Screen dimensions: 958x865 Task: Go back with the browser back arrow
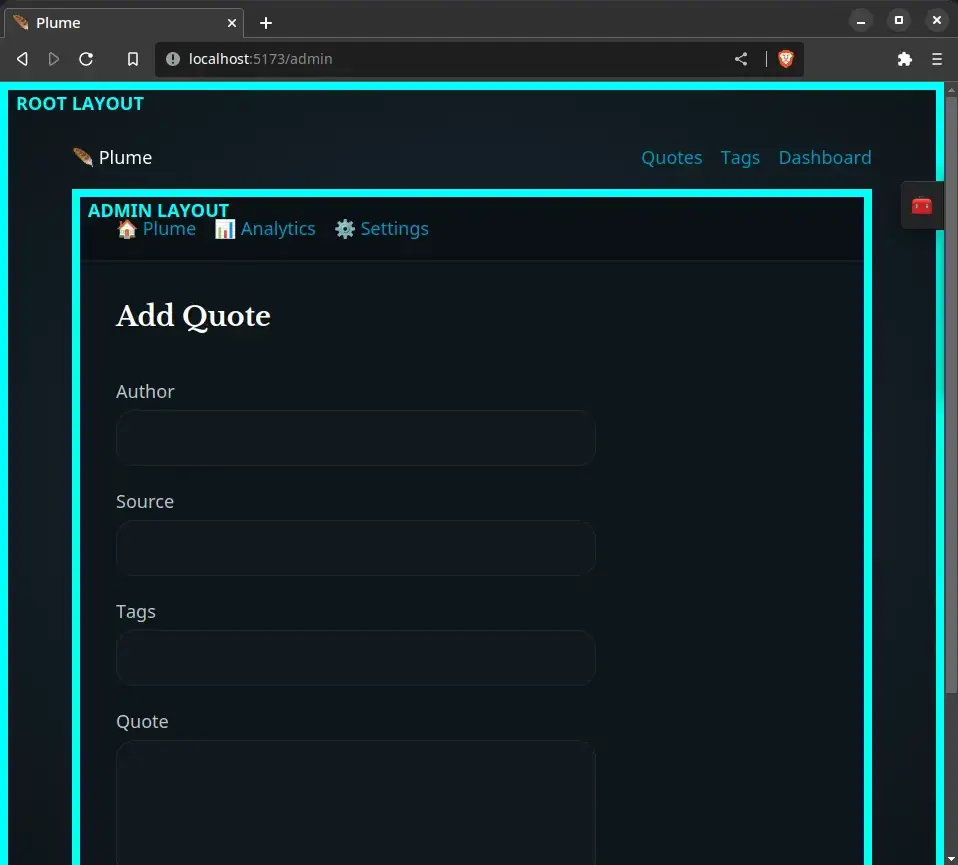[x=22, y=59]
